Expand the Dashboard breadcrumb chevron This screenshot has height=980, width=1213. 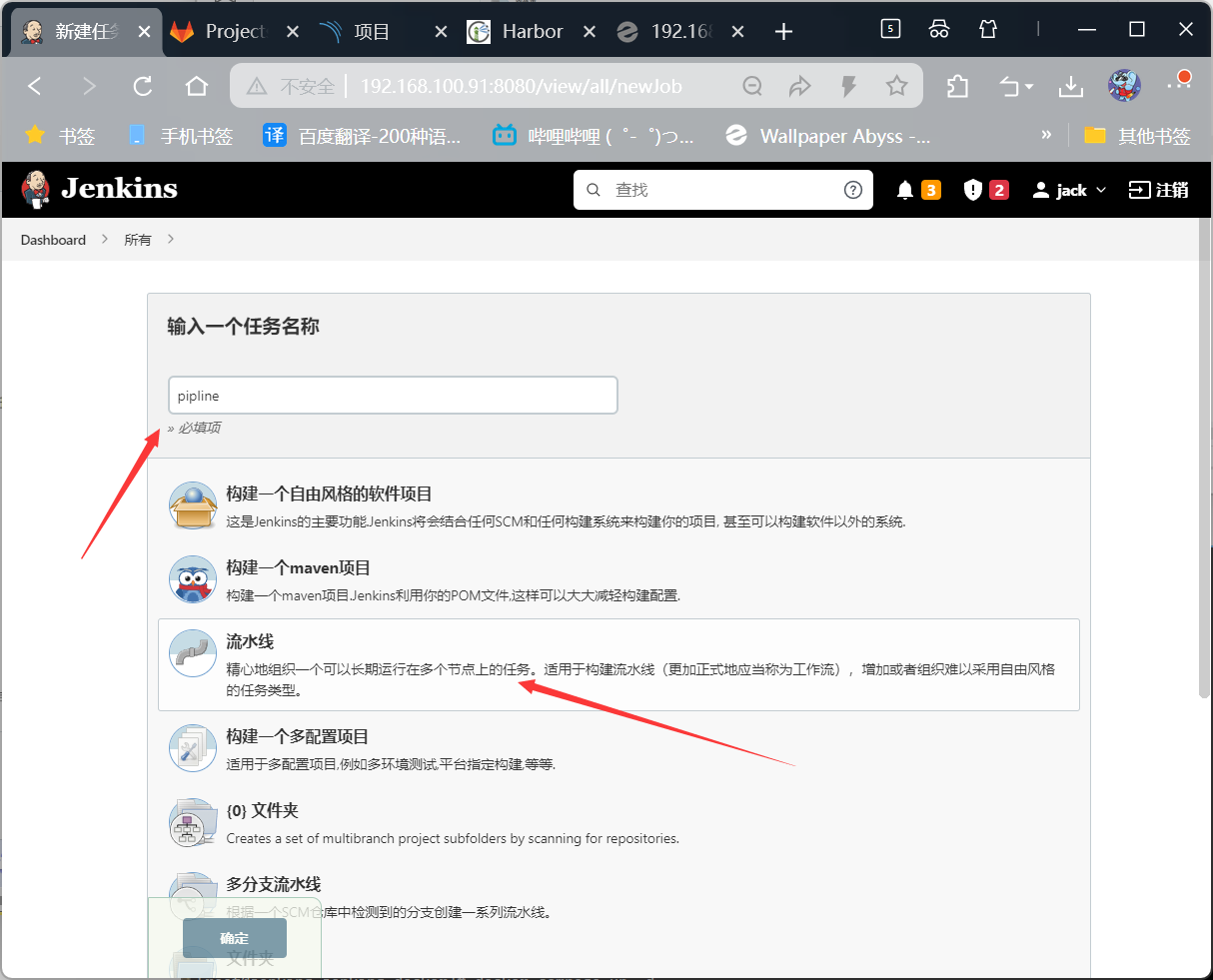105,240
